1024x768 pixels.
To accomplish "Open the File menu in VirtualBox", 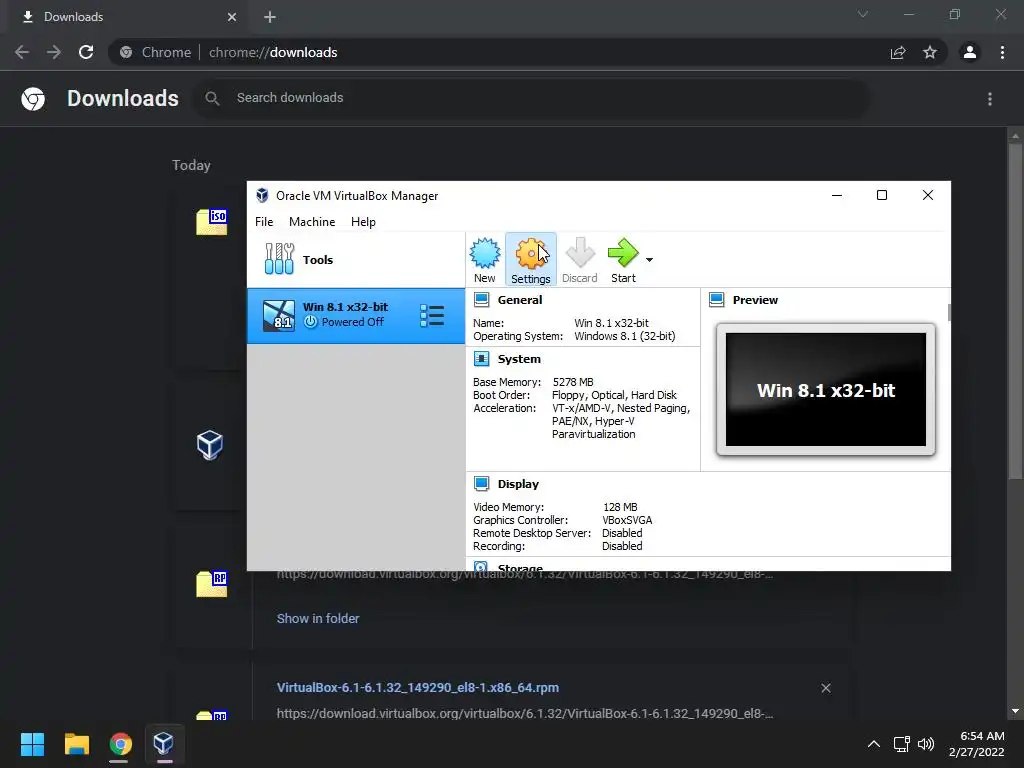I will pyautogui.click(x=264, y=222).
